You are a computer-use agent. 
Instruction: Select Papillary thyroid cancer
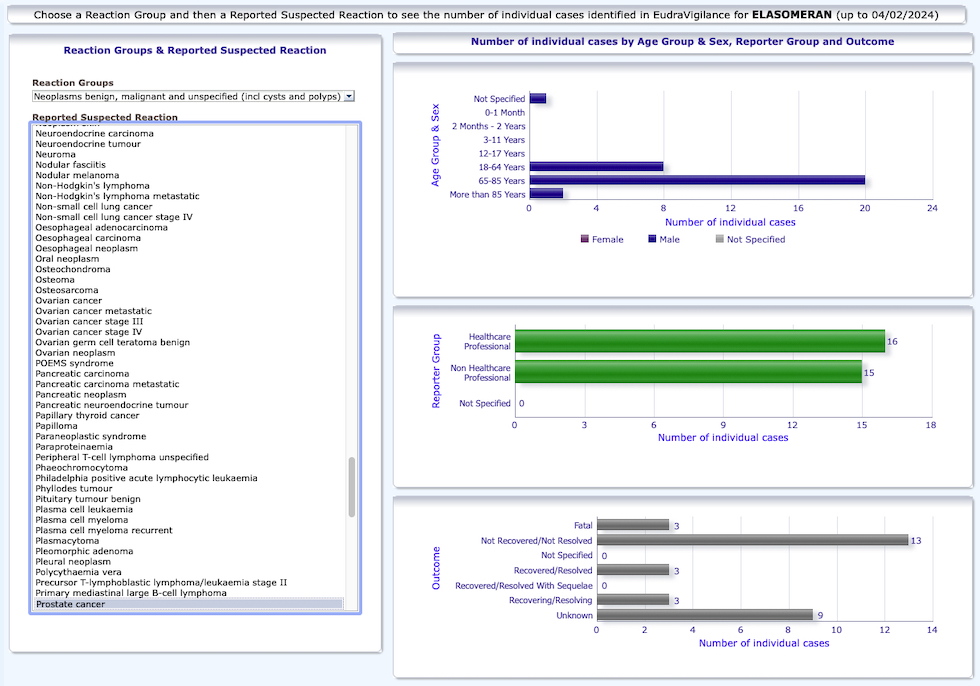pyautogui.click(x=88, y=415)
